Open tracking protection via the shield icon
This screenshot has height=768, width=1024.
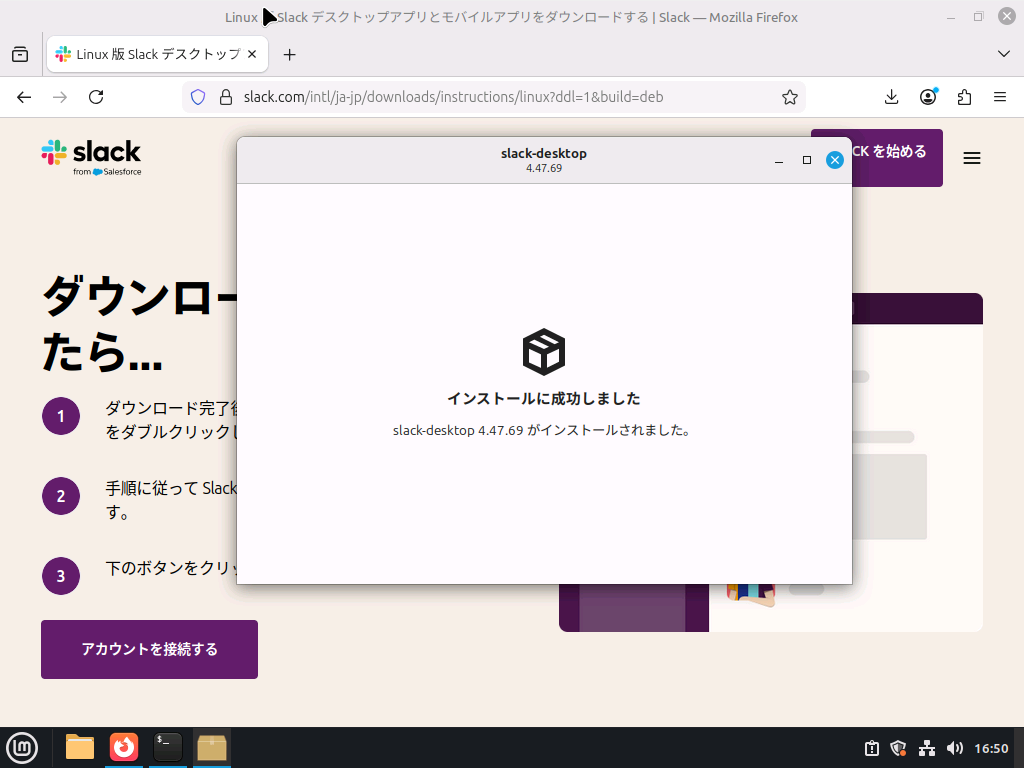[197, 96]
